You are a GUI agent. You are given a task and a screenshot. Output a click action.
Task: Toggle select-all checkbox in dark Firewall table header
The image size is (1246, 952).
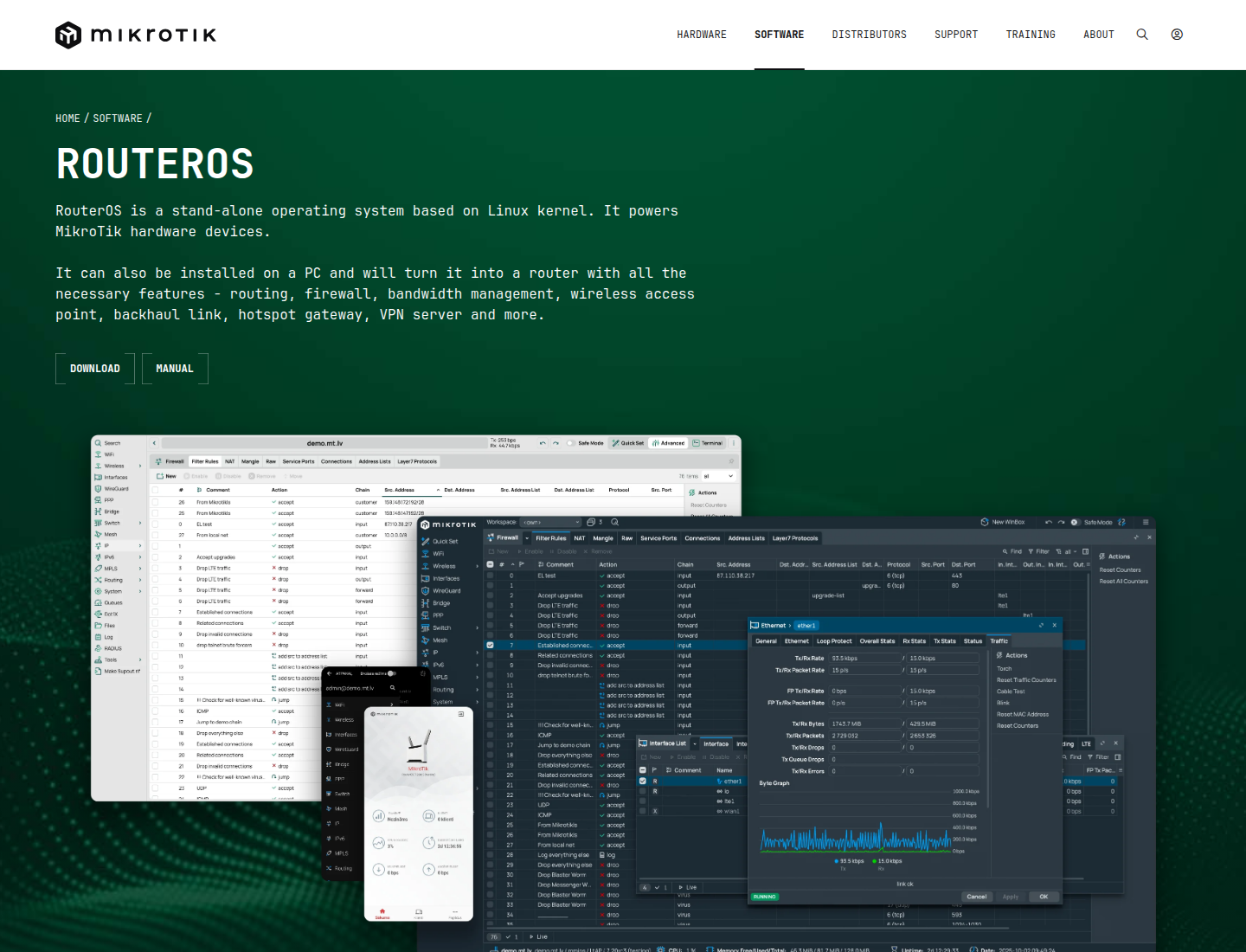pos(490,564)
